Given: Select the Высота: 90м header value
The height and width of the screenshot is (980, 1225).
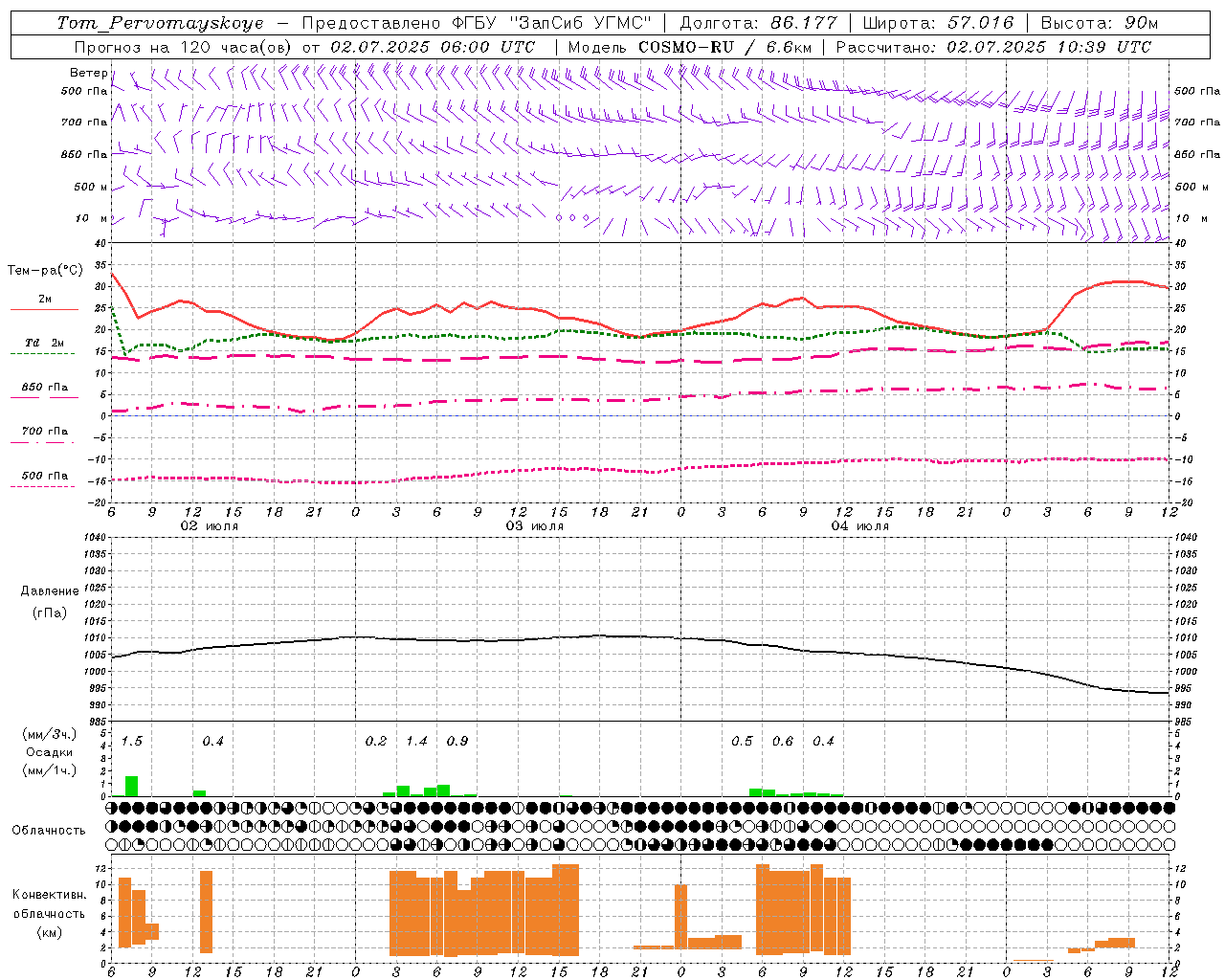Looking at the screenshot, I should click(x=1100, y=23).
